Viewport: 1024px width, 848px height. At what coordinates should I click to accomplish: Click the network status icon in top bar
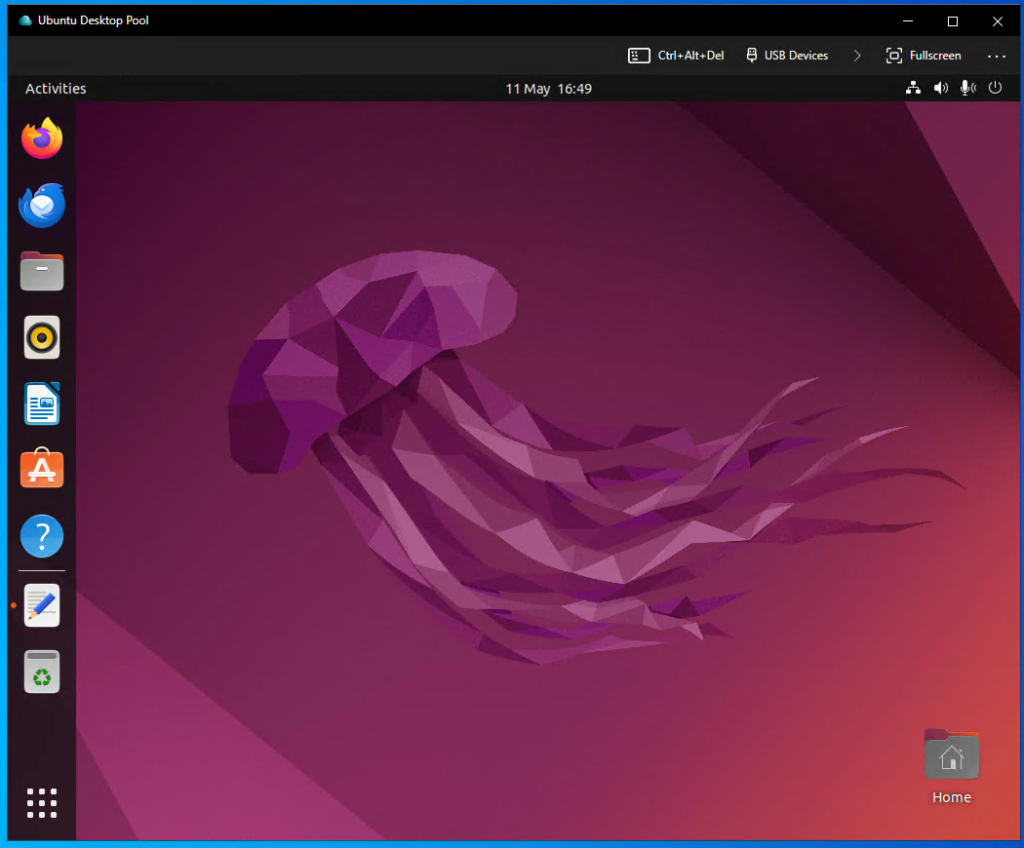point(913,88)
